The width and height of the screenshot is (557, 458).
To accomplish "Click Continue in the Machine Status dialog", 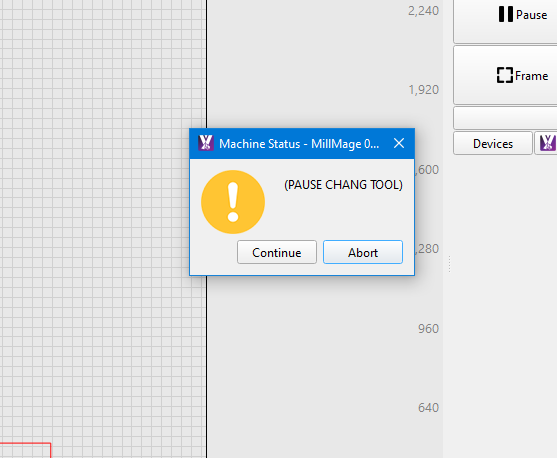I will pos(277,252).
